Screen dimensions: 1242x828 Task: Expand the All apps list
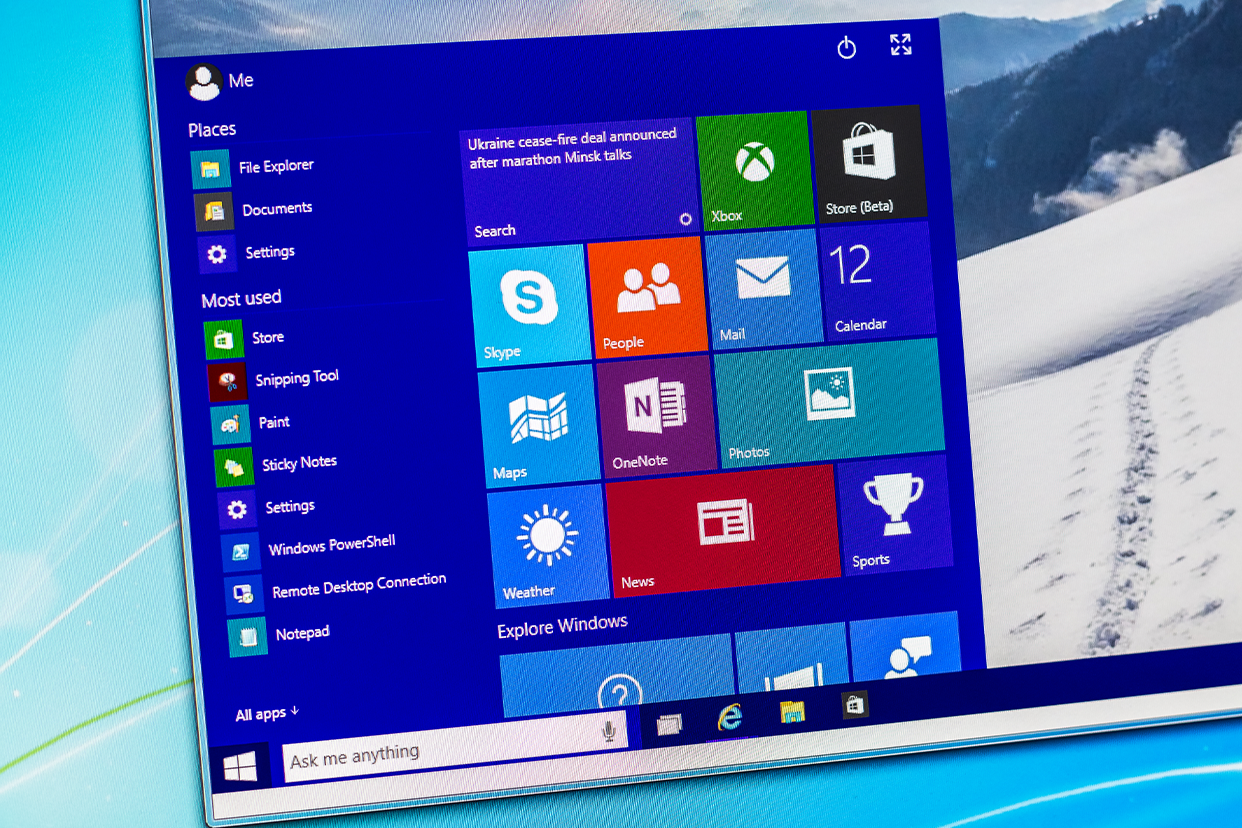[x=267, y=714]
